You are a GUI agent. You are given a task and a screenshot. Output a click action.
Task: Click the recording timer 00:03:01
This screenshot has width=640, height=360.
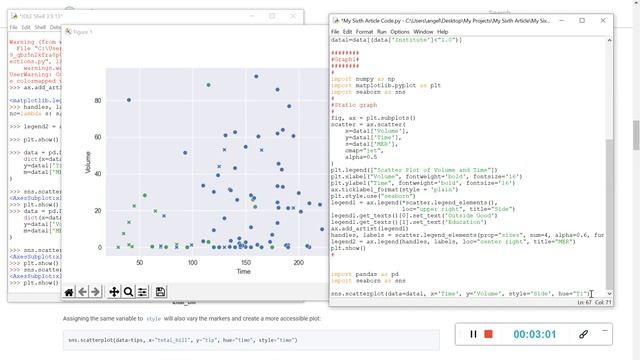535,334
